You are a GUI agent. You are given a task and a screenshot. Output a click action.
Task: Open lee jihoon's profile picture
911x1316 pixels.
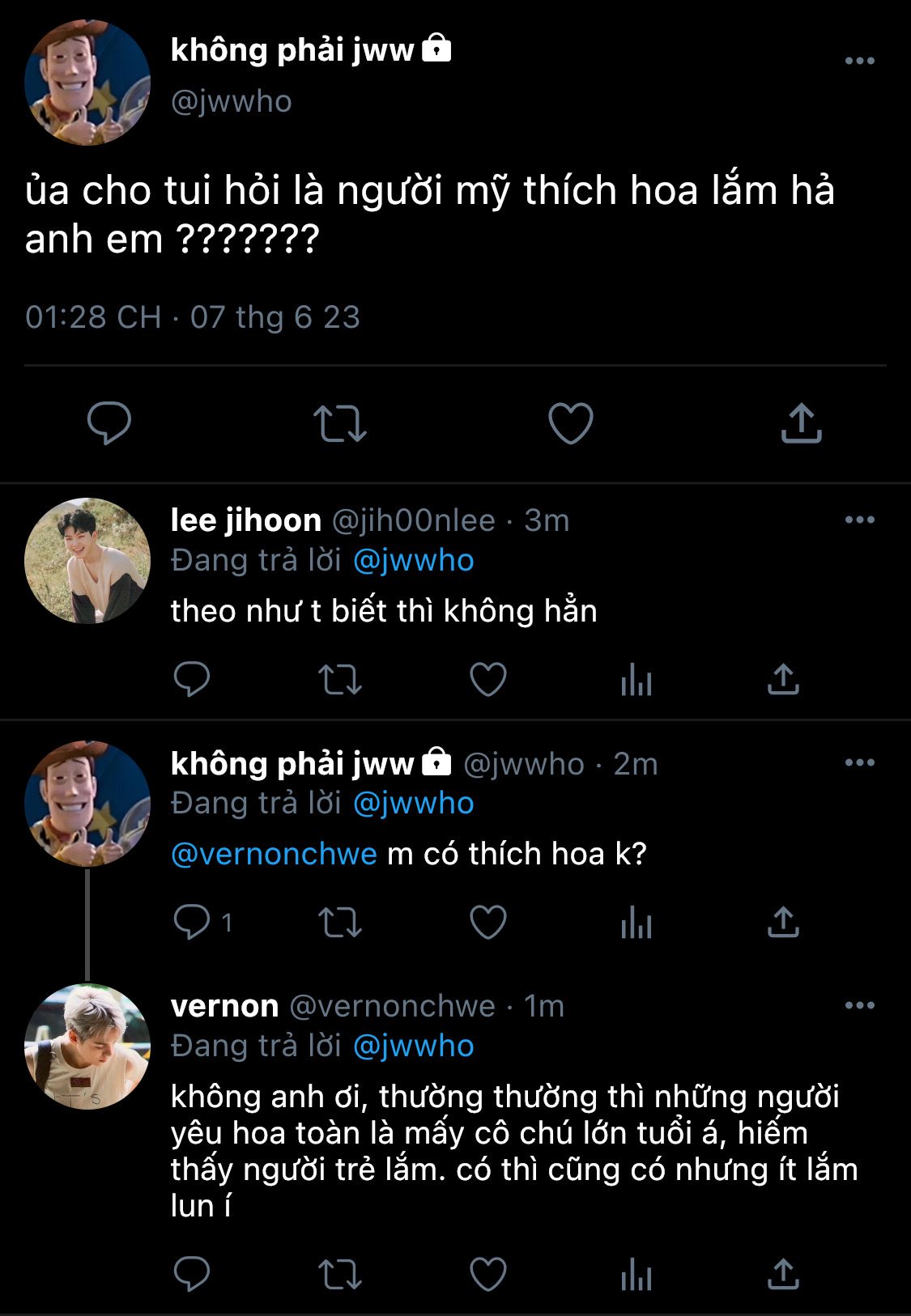coord(87,561)
